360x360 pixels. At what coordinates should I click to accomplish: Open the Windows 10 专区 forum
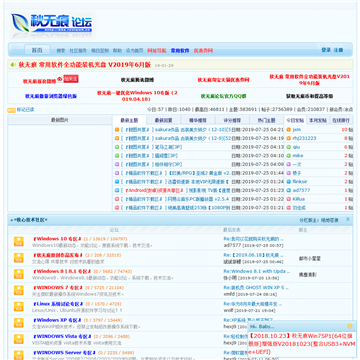click(x=57, y=239)
